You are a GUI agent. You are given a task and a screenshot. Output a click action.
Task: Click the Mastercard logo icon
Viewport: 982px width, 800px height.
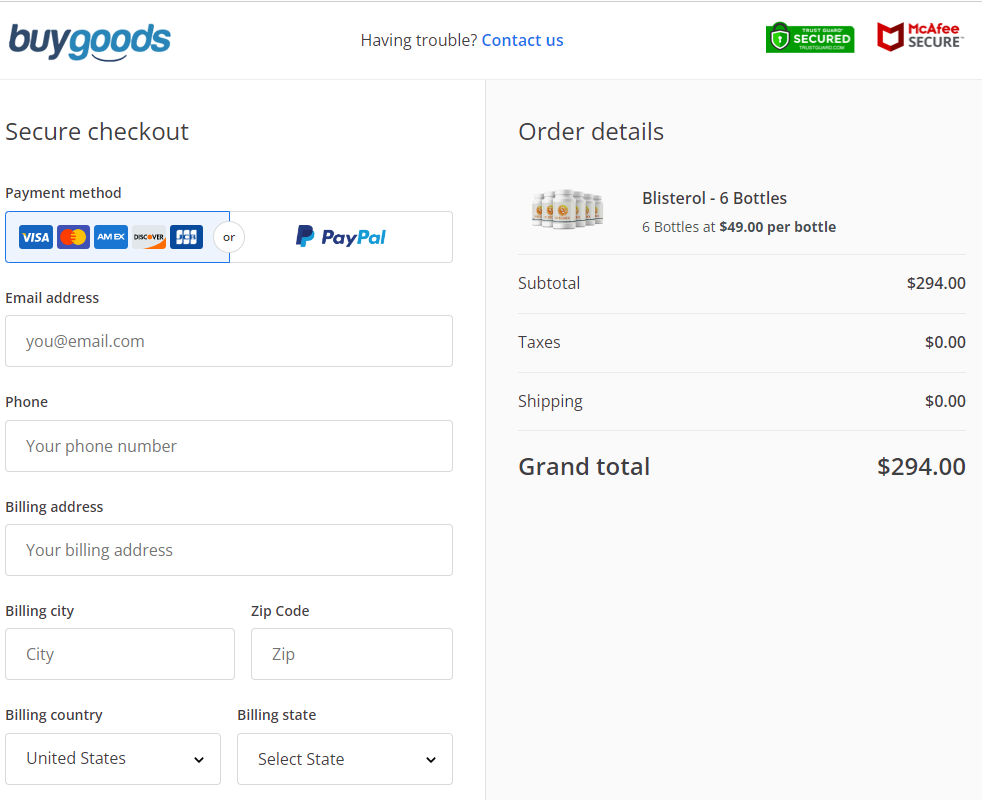73,237
